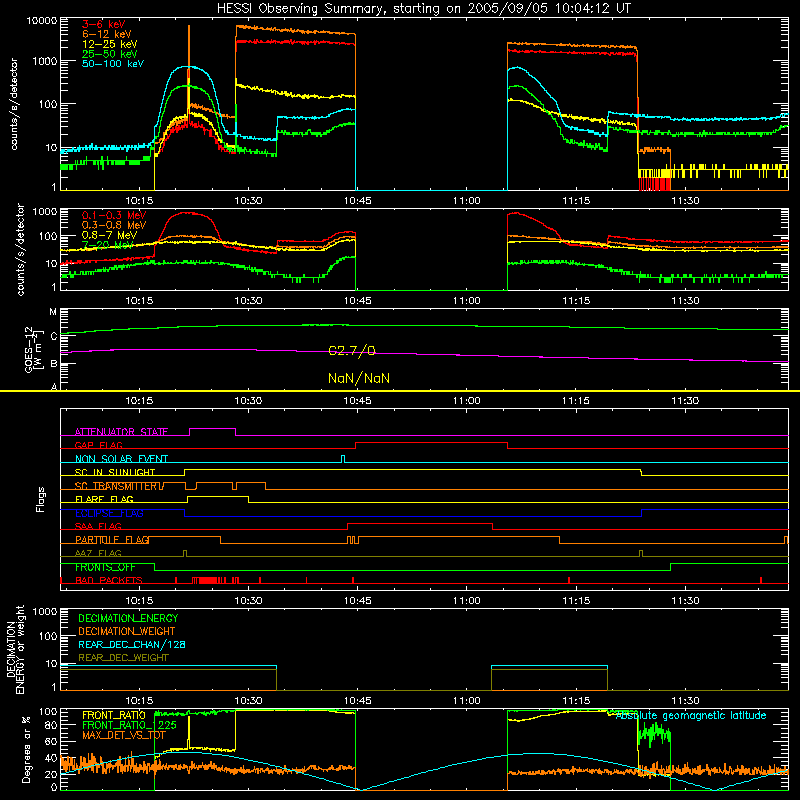This screenshot has width=800, height=800.
Task: Click the HESSI Observing Summary title text
Action: [423, 9]
